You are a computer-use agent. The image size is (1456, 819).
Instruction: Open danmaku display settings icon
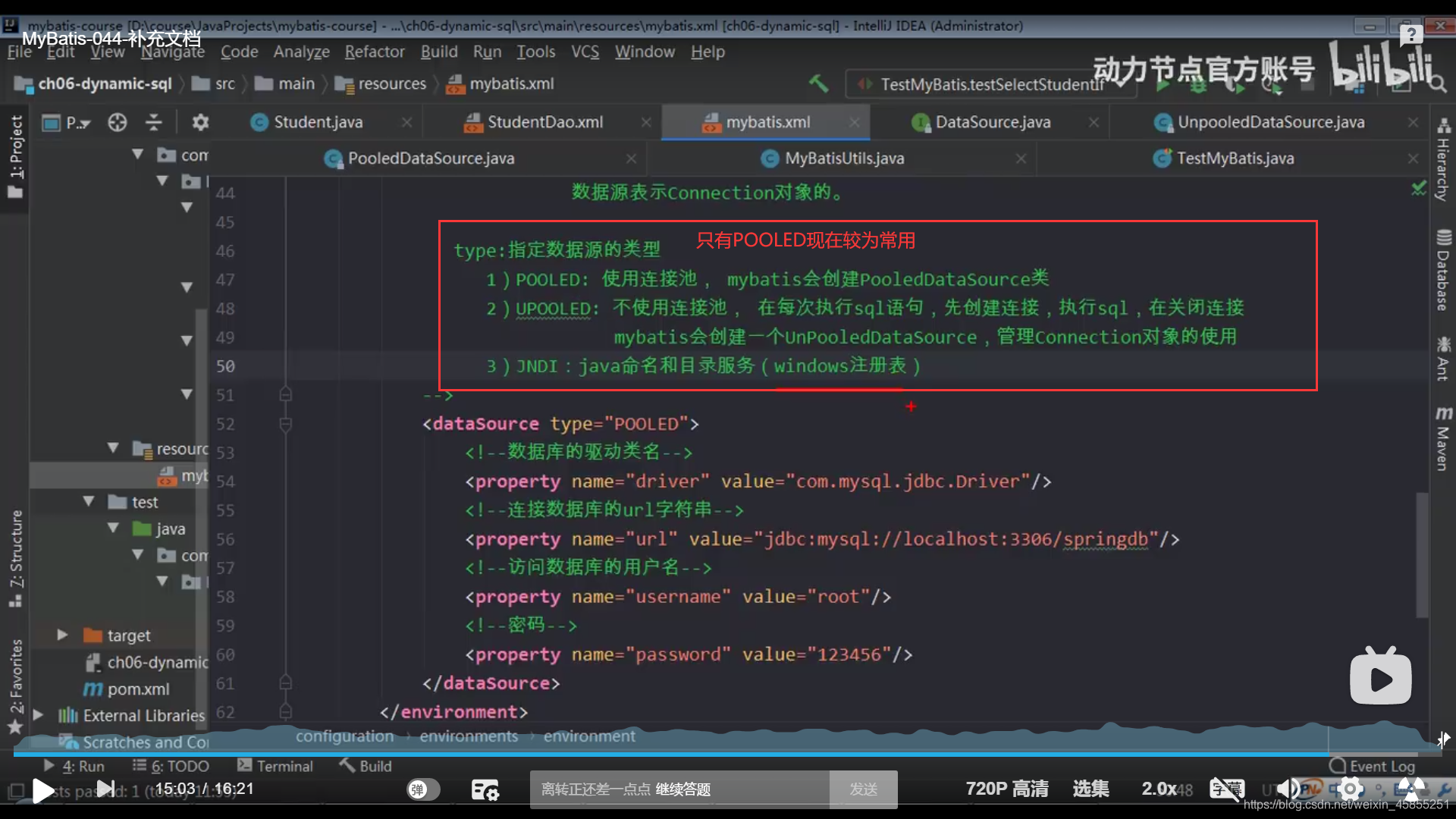coord(485,789)
